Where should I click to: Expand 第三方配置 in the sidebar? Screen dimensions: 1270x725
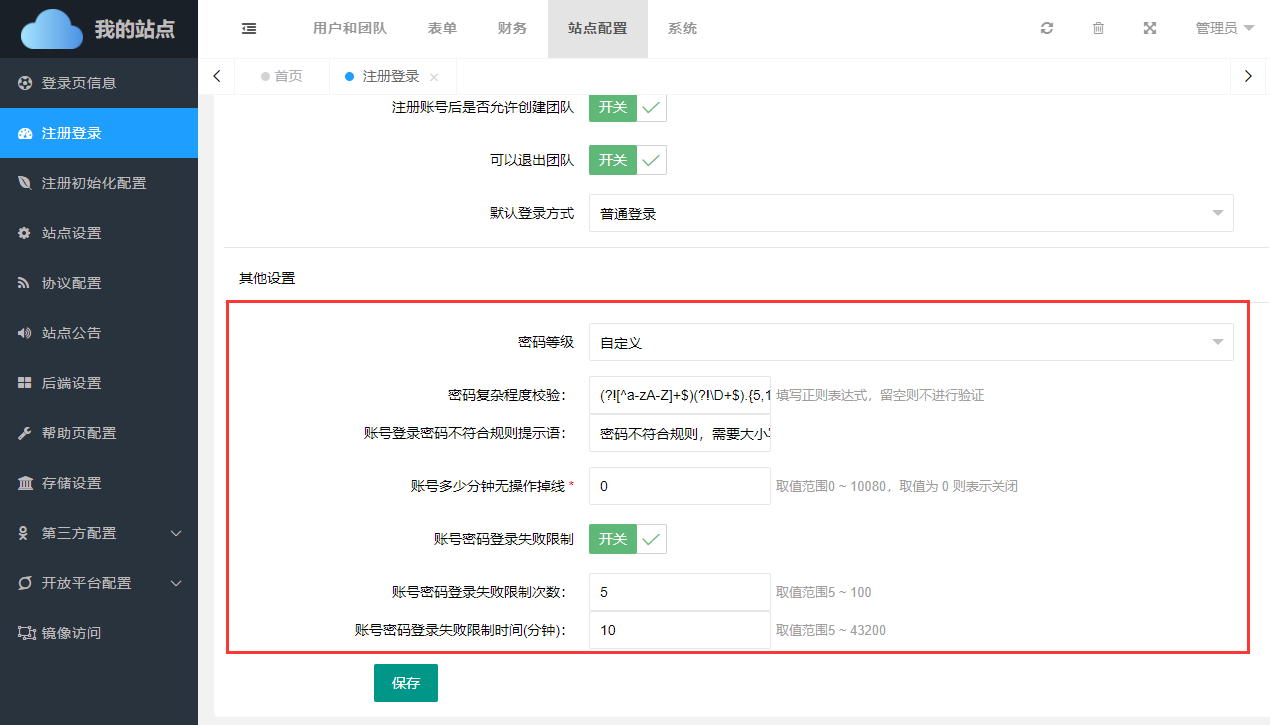tap(98, 533)
